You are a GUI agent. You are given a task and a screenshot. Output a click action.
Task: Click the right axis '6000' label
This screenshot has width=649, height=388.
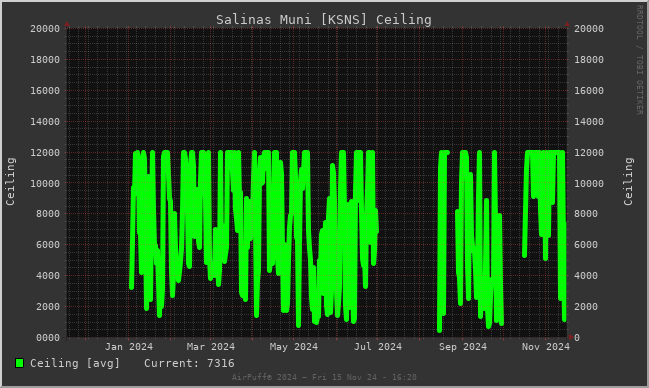(x=586, y=245)
